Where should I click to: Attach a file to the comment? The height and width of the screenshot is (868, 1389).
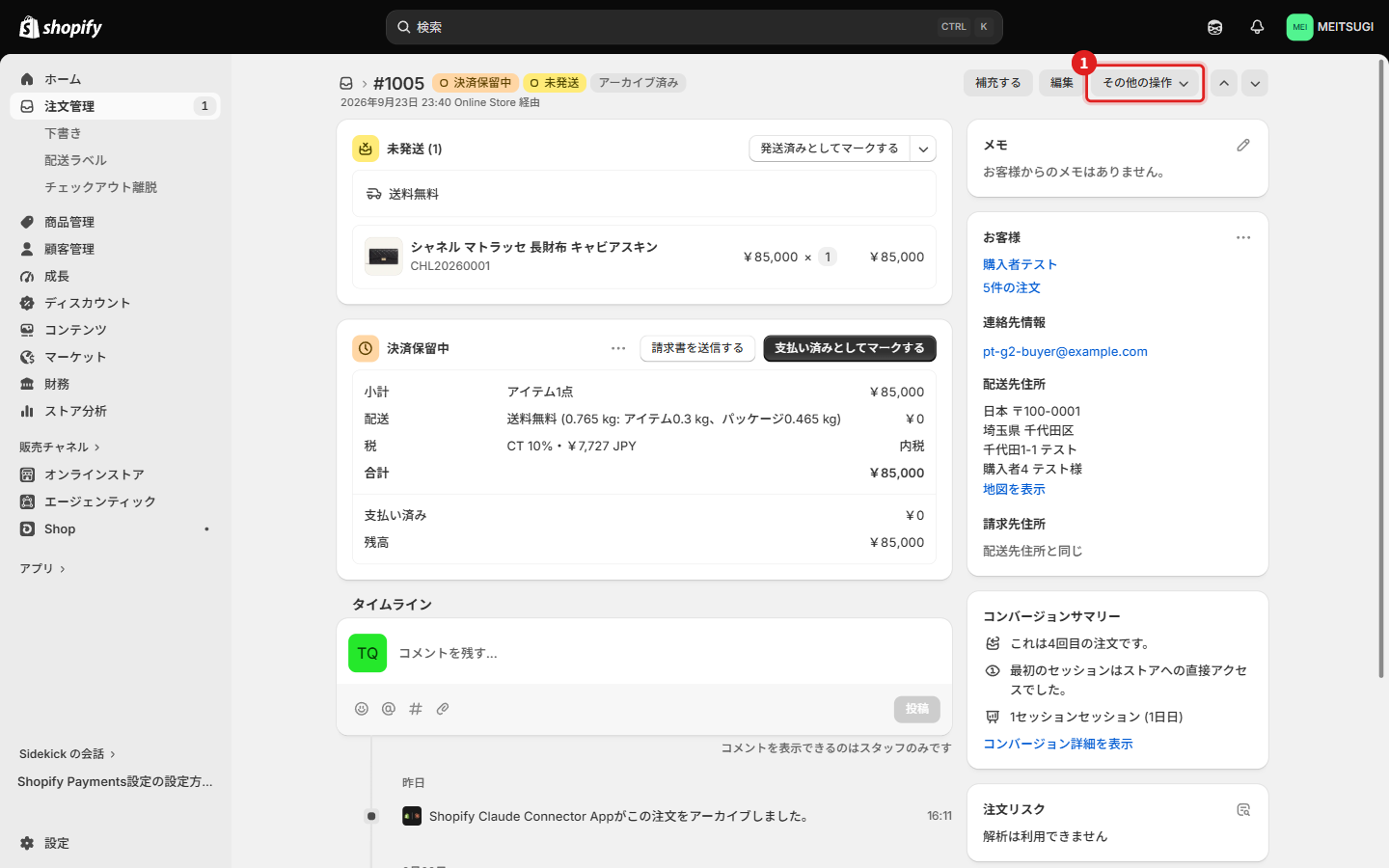(443, 709)
